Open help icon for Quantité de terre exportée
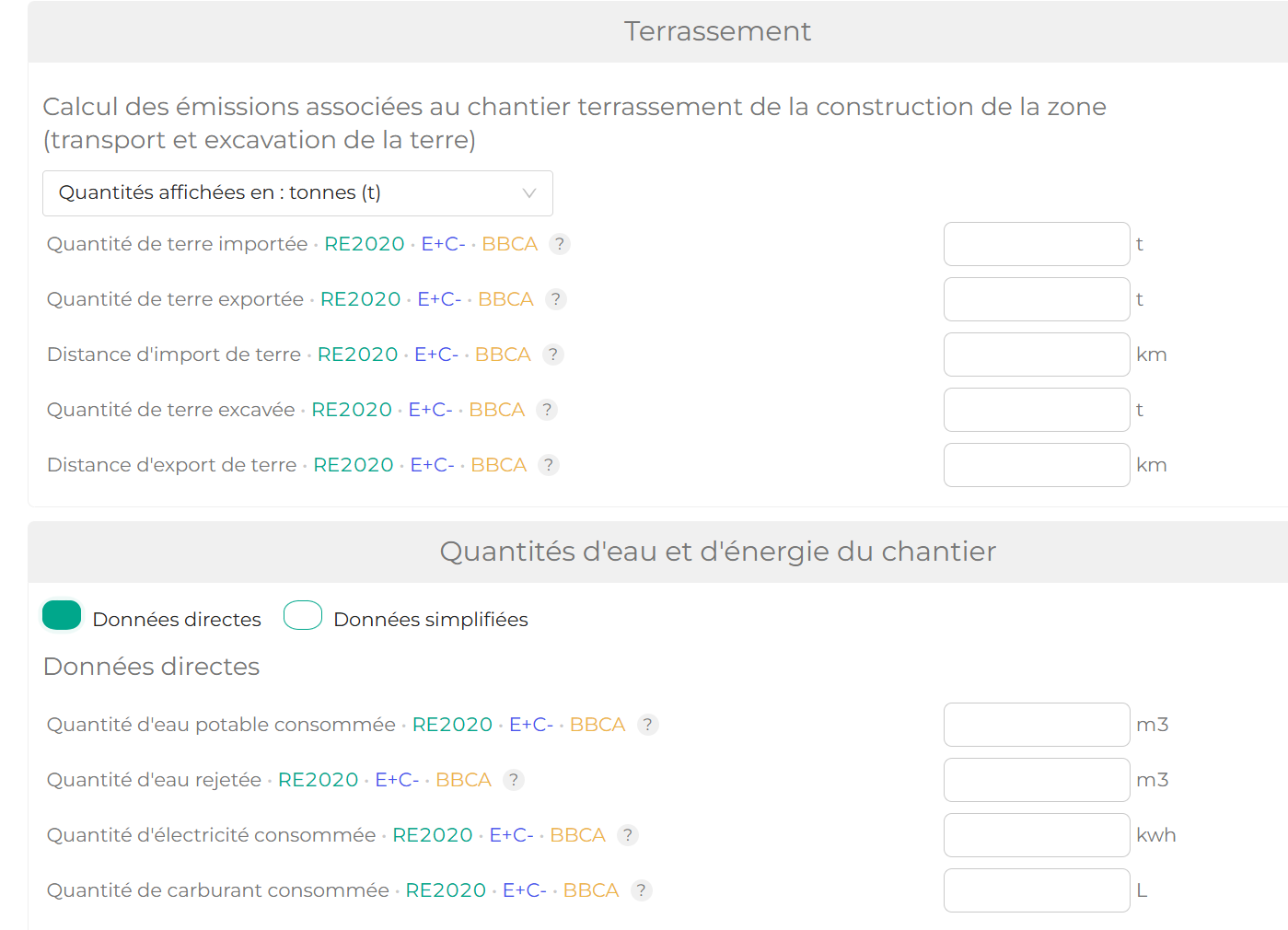Viewport: 1288px width, 930px height. 555,299
